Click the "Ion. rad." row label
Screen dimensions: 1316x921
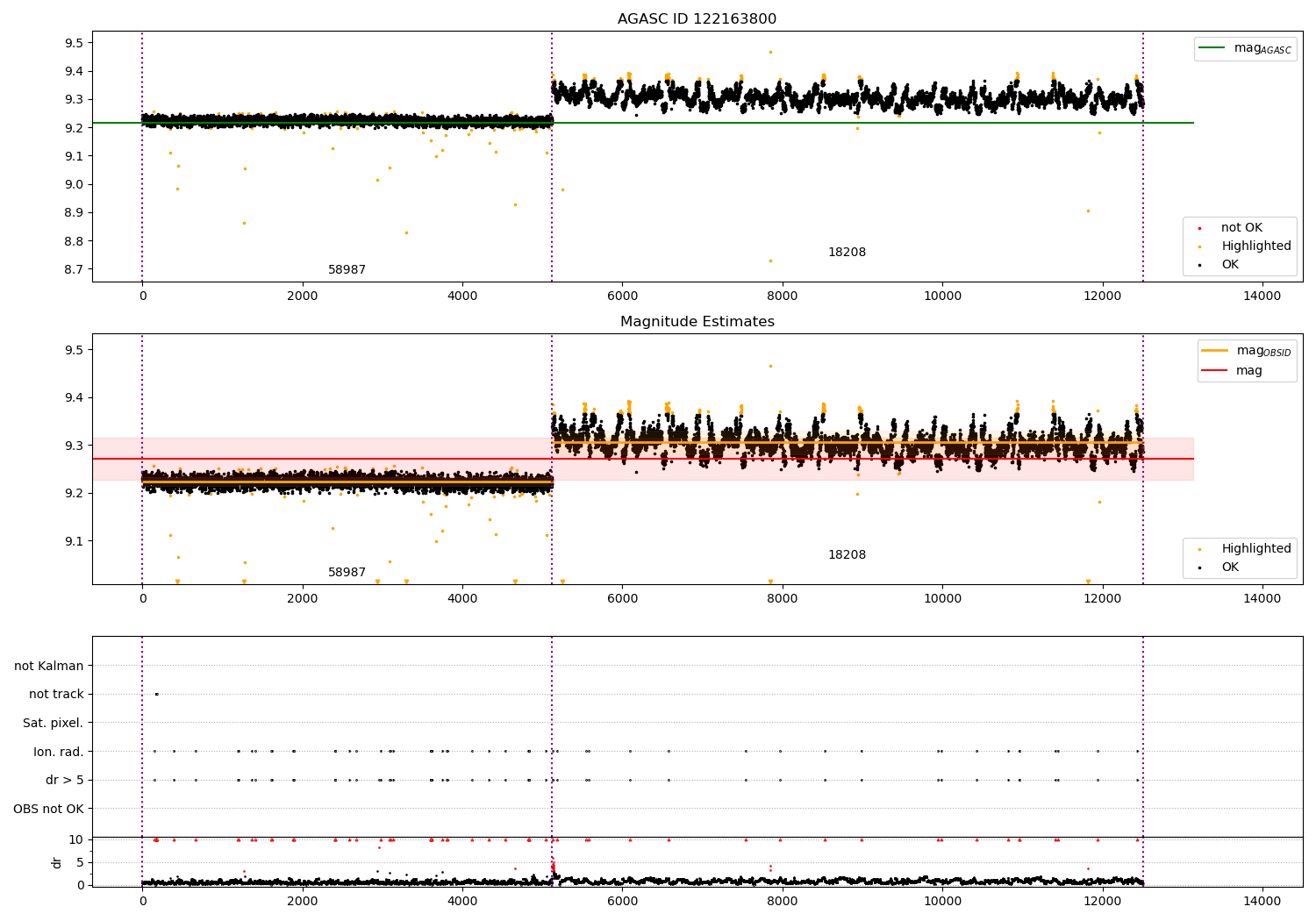pyautogui.click(x=59, y=752)
